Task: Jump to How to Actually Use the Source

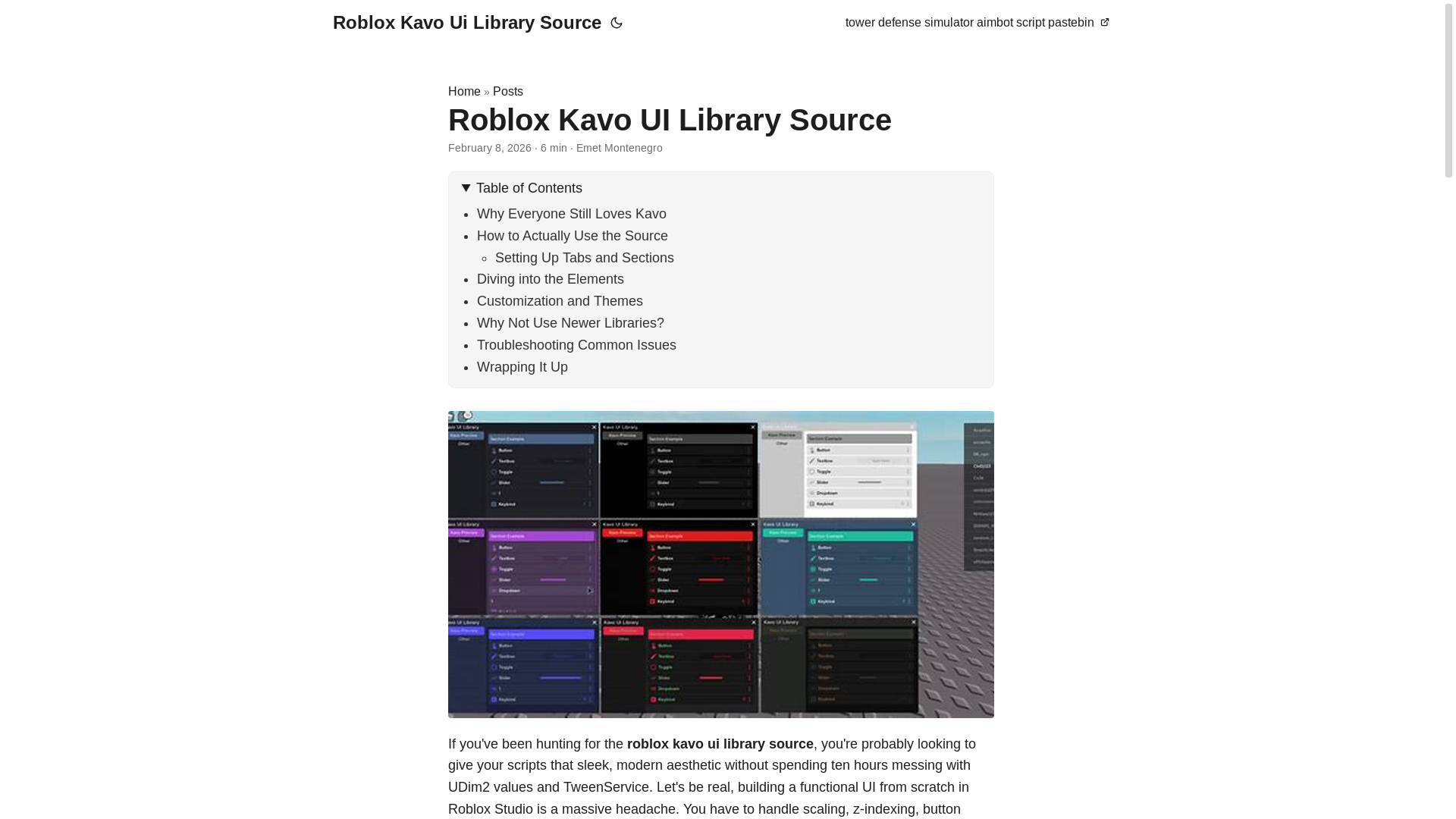Action: coord(572,236)
